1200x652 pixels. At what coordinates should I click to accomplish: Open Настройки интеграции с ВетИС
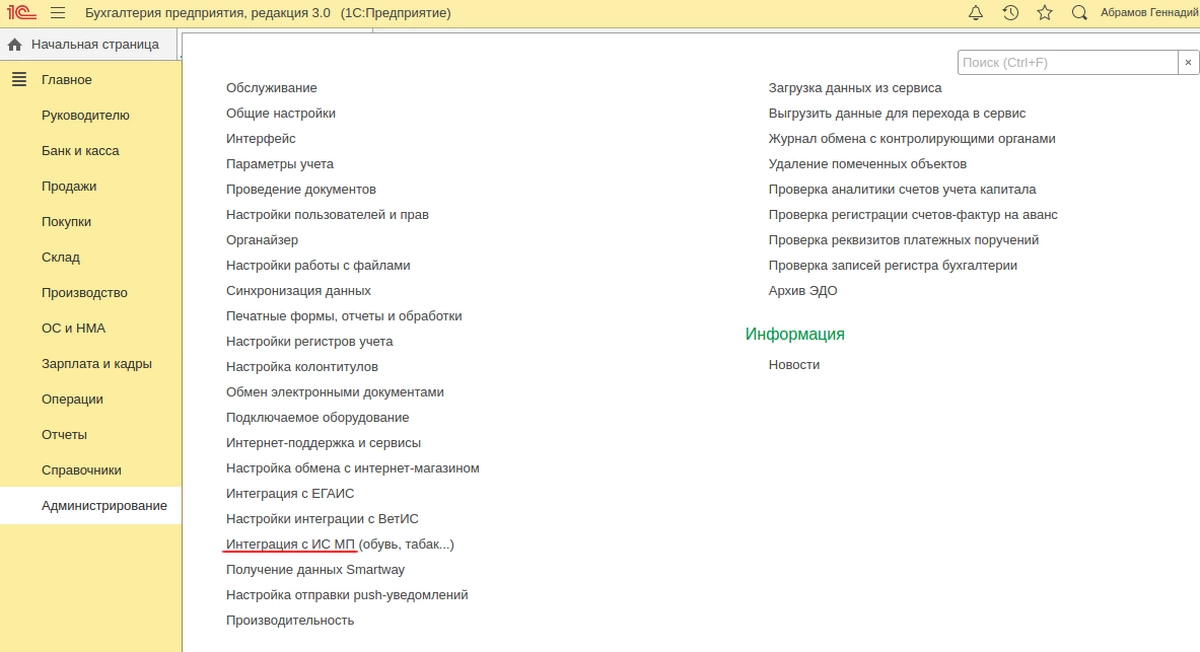322,519
